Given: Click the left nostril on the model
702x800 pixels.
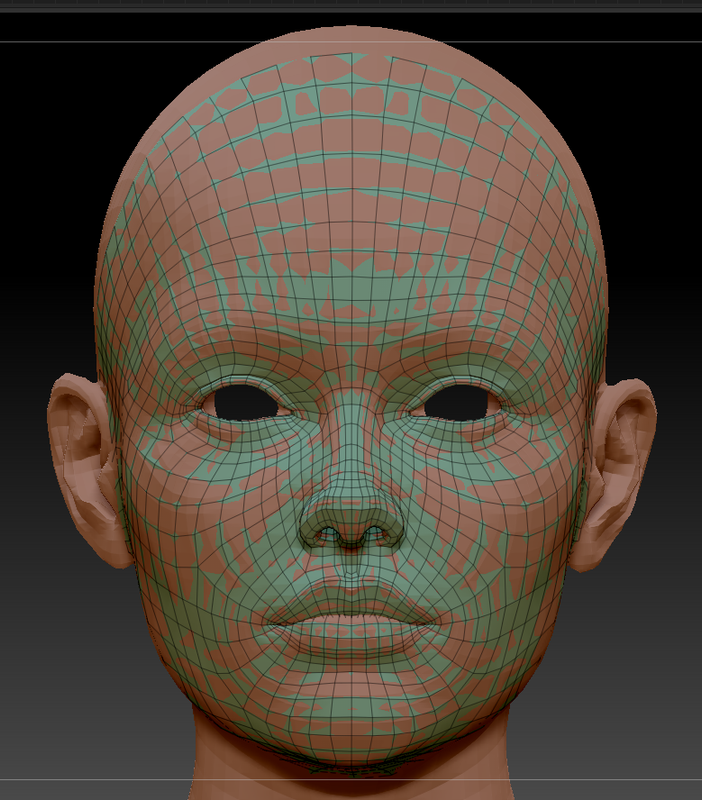Looking at the screenshot, I should 328,535.
